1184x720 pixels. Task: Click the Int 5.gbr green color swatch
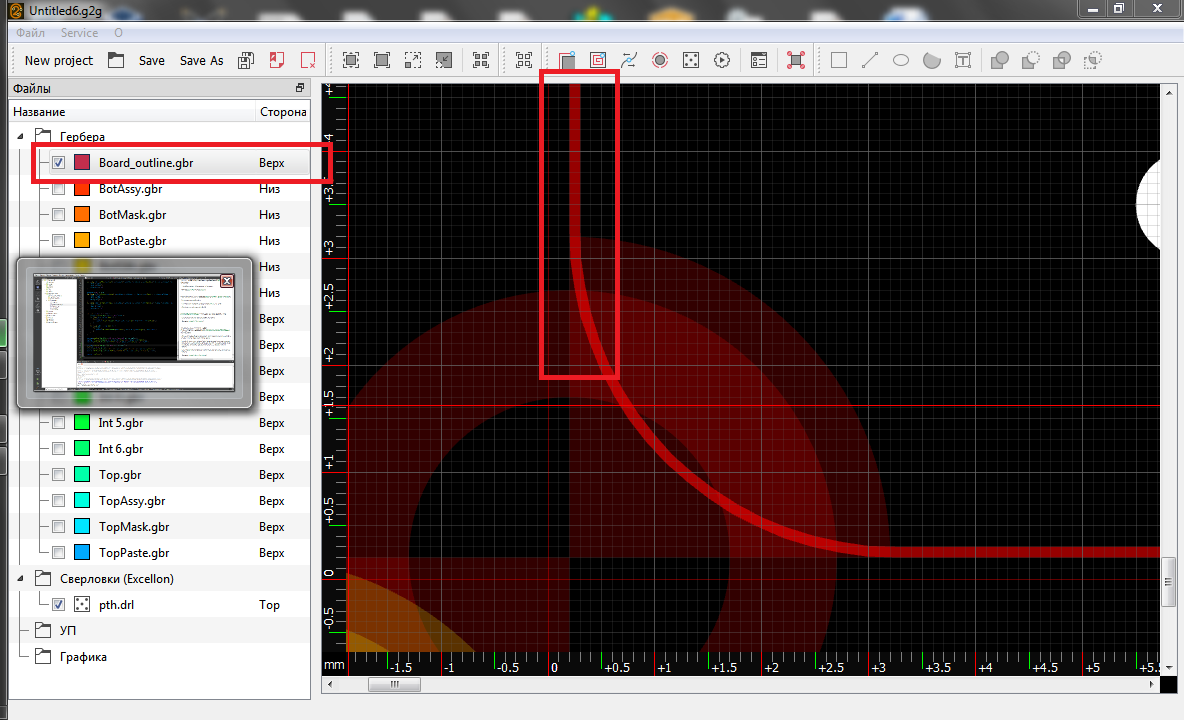[x=82, y=423]
